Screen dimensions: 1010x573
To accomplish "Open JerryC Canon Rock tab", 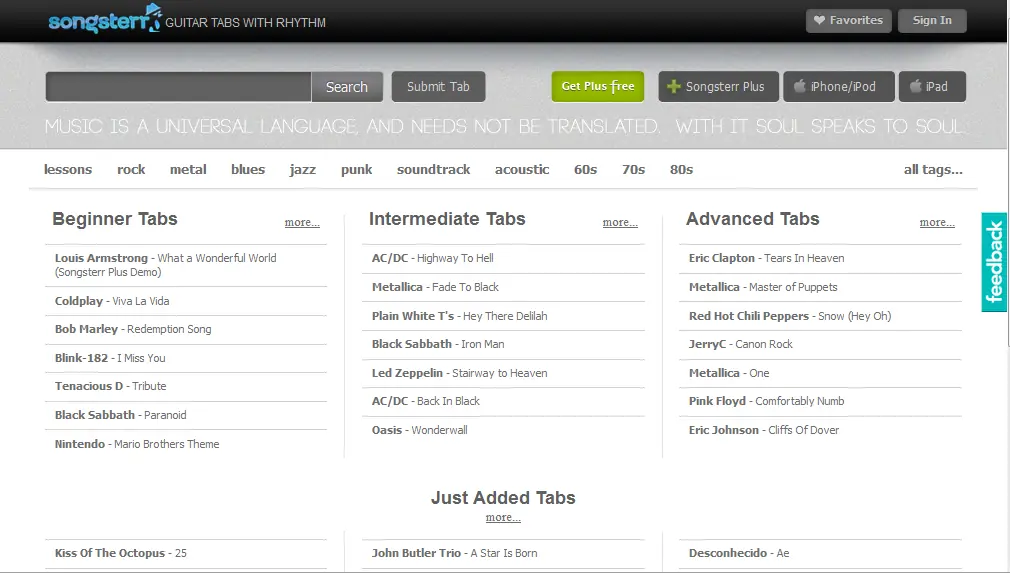I will [x=741, y=344].
